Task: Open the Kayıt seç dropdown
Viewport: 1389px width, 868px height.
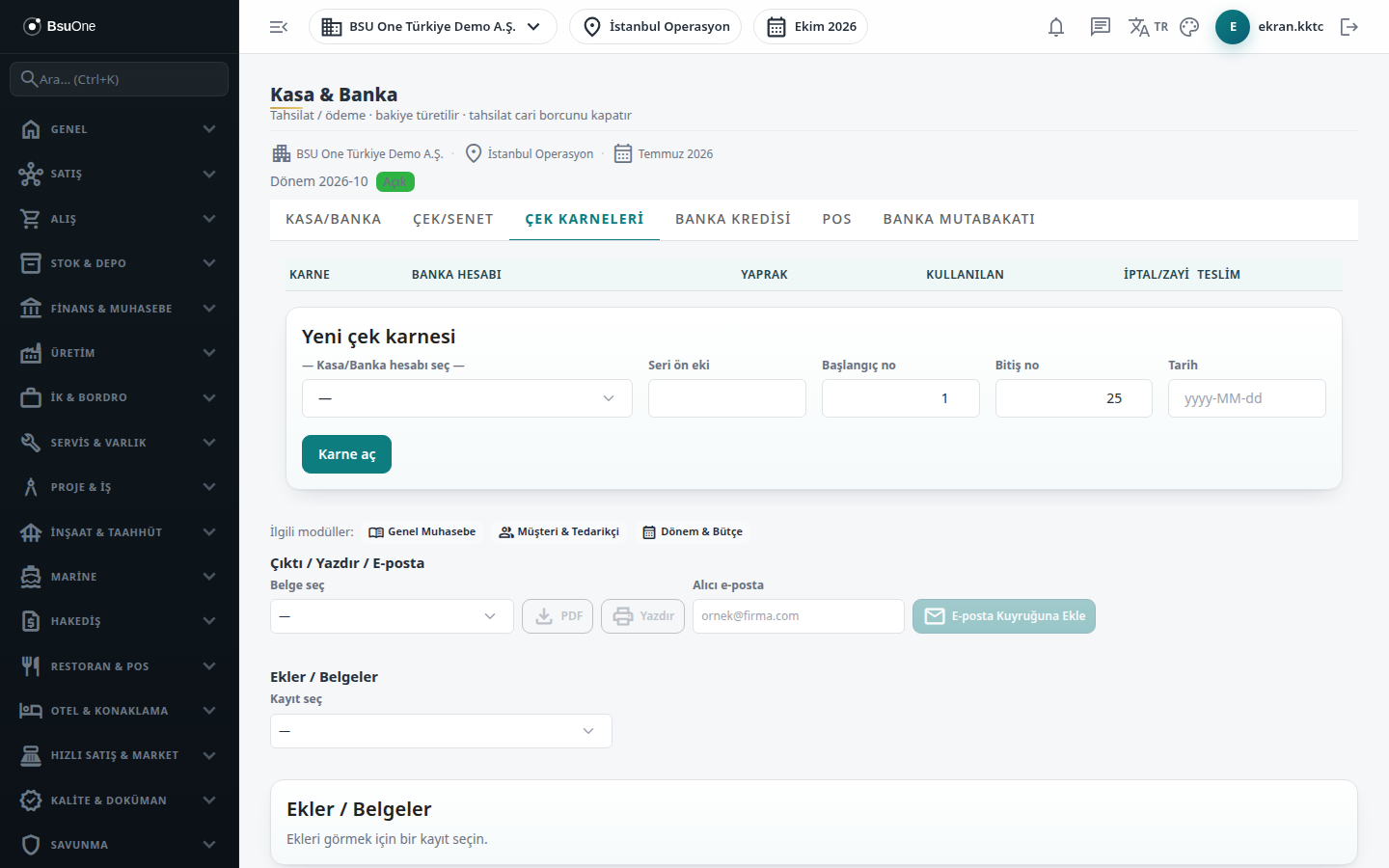Action: tap(441, 731)
